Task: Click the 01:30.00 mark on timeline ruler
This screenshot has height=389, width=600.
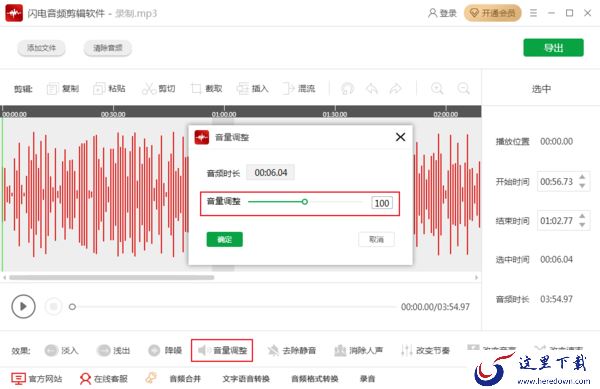Action: tap(335, 114)
